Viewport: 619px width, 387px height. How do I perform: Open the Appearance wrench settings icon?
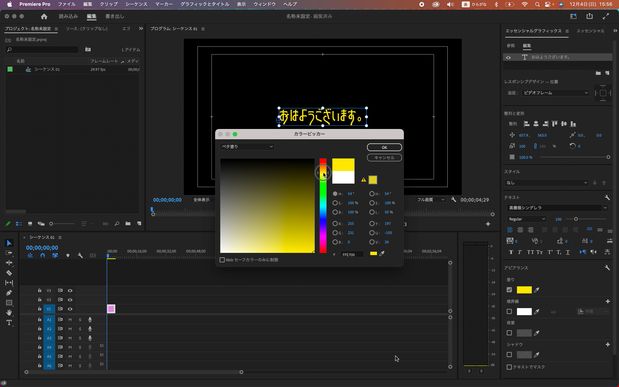[607, 268]
